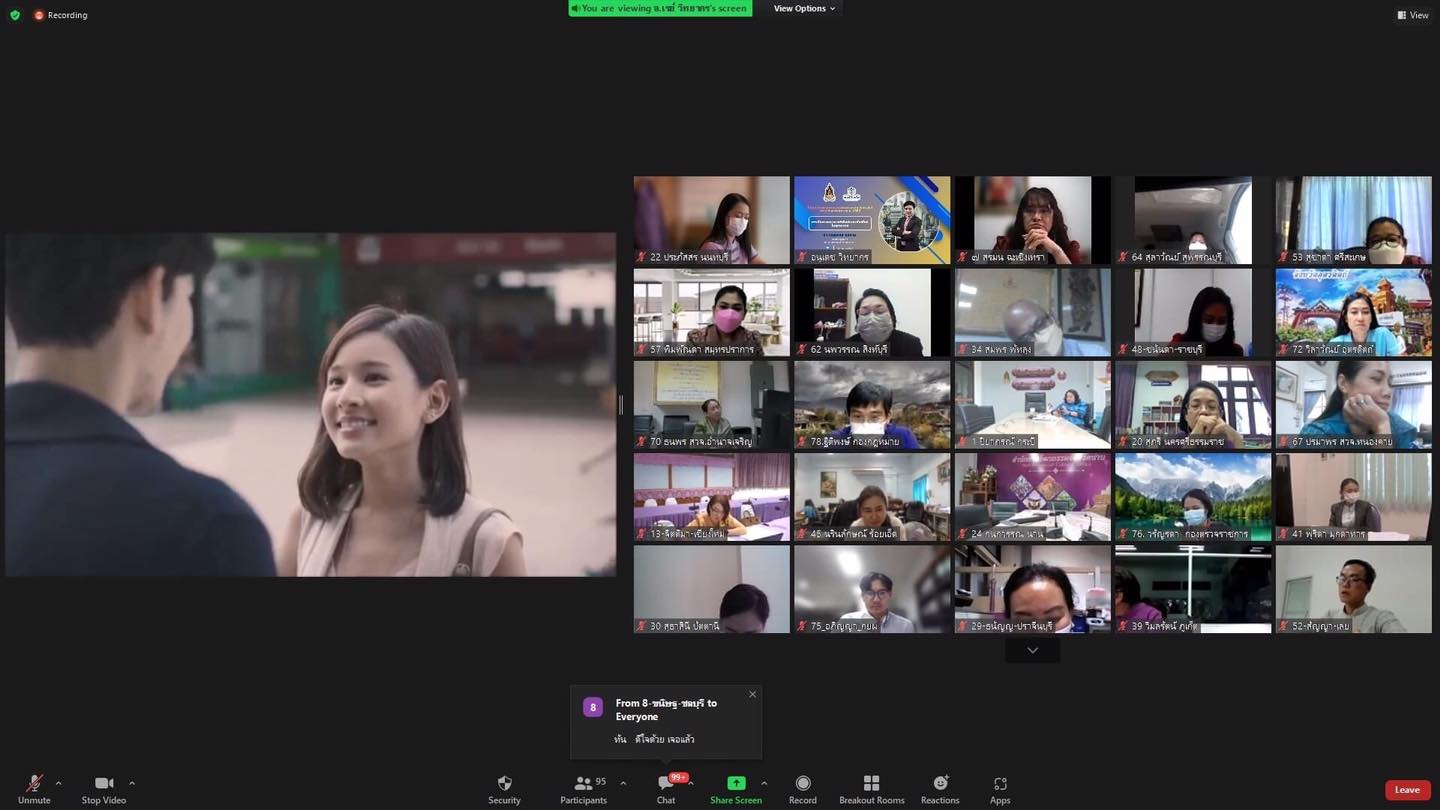Open the Participants panel
Screen dimensions: 1440x810
click(x=584, y=788)
